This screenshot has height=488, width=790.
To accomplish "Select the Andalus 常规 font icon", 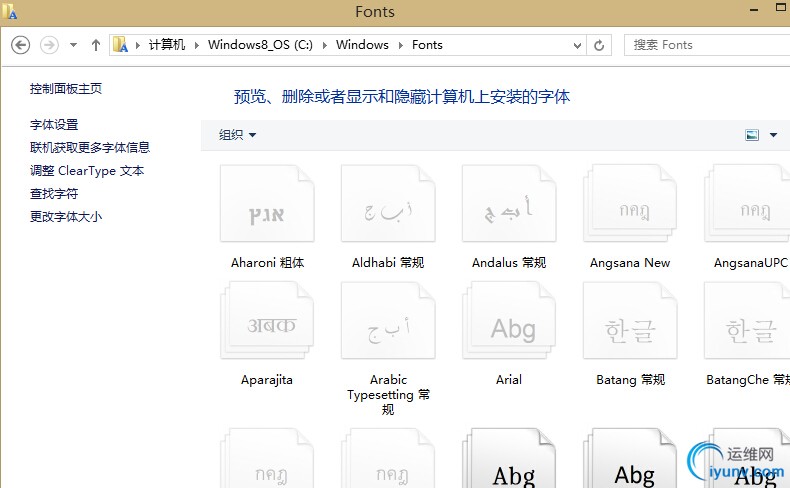I will [509, 203].
